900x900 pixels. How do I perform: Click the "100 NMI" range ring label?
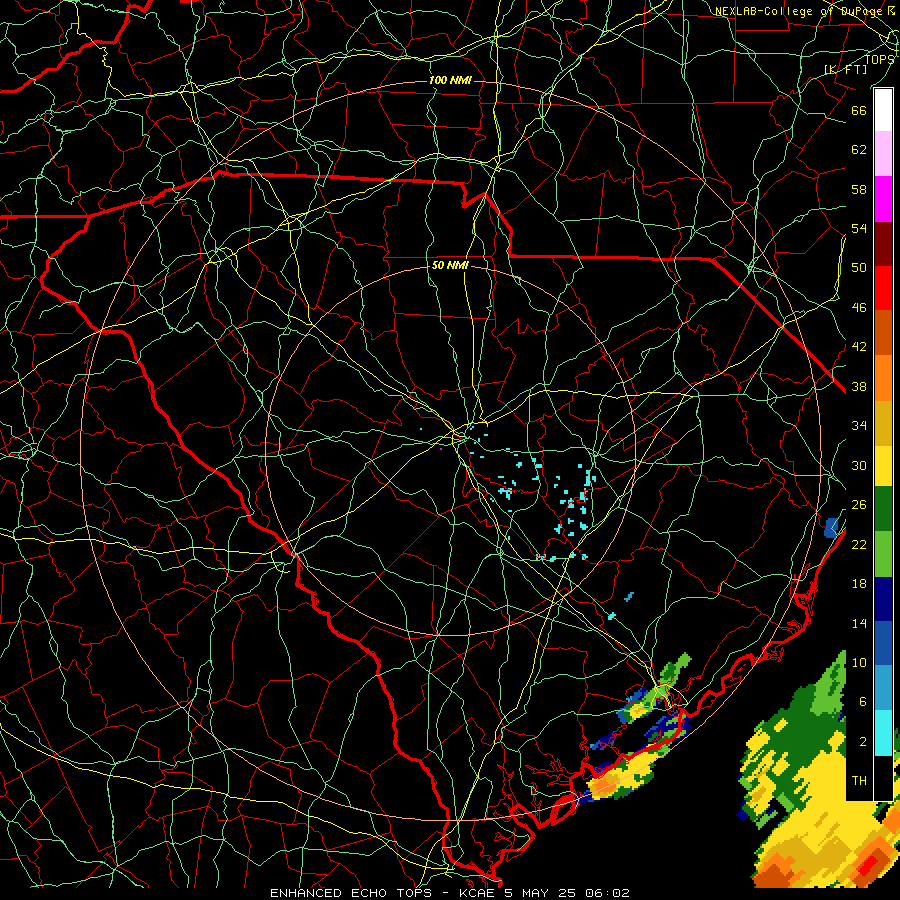click(450, 80)
